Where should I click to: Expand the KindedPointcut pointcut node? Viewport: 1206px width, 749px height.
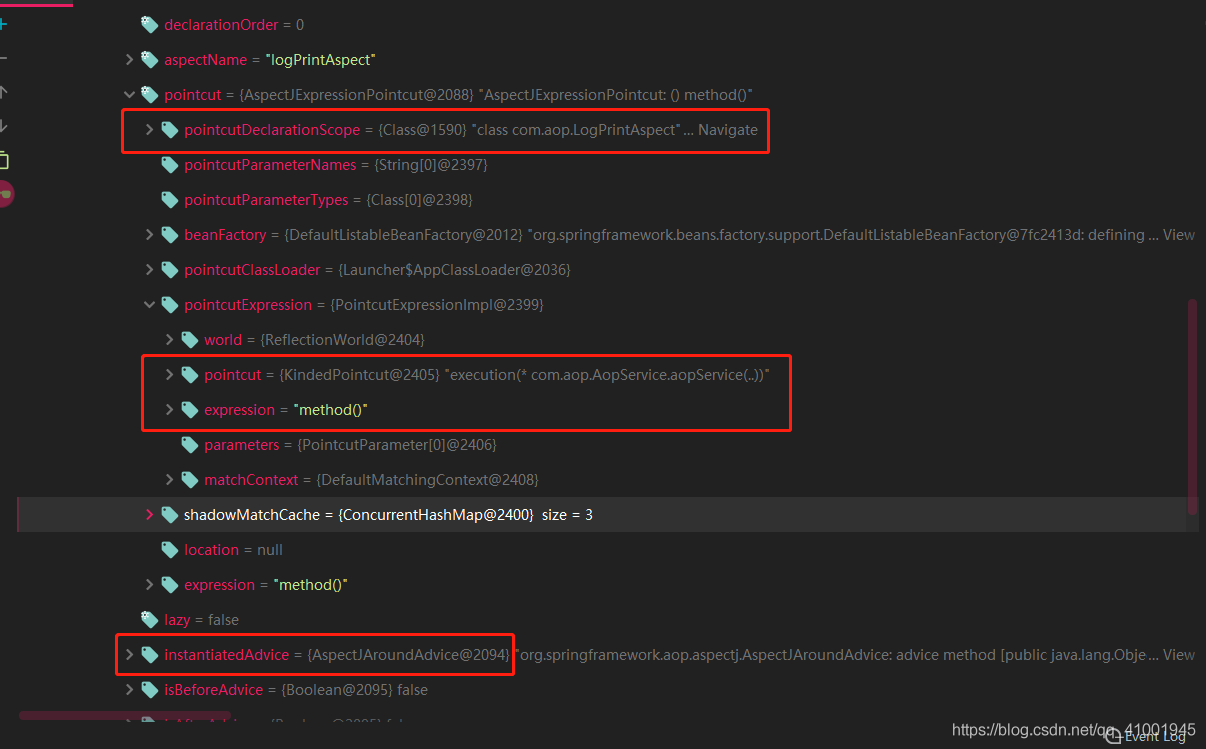tap(169, 375)
